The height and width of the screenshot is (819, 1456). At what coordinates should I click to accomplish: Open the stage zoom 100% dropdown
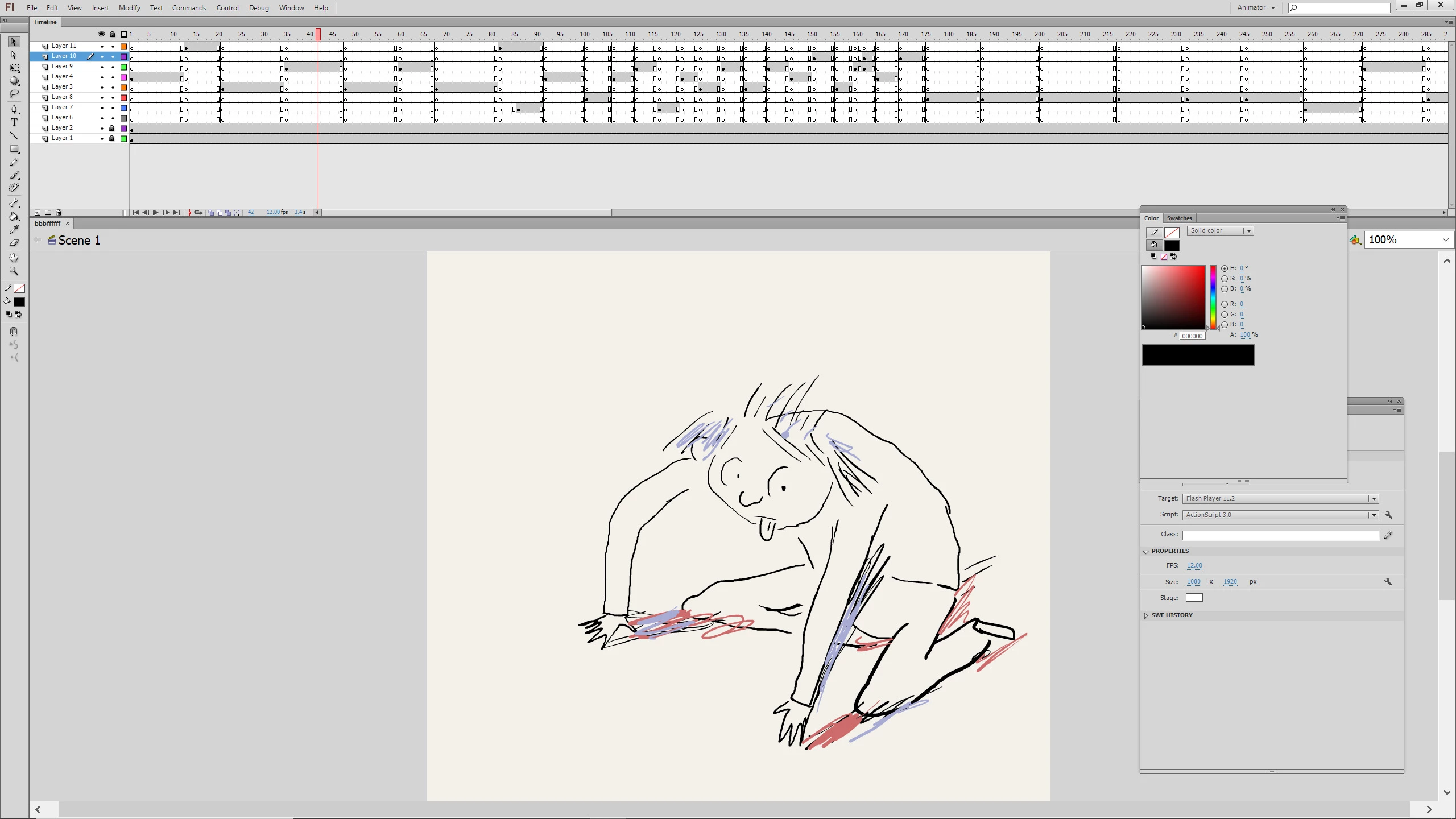point(1445,240)
